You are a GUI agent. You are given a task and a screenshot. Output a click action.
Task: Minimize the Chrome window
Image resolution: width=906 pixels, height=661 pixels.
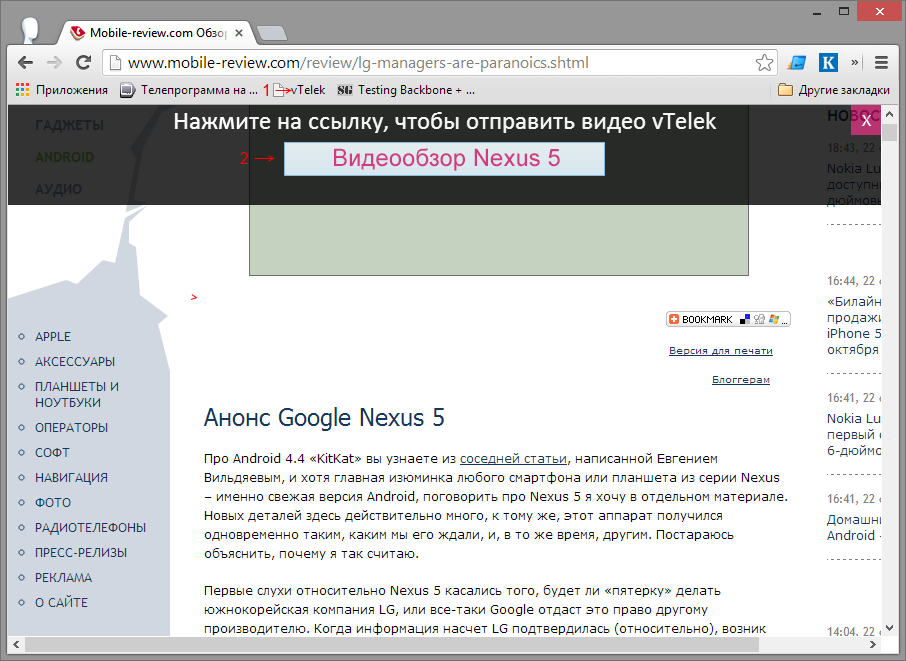click(817, 12)
